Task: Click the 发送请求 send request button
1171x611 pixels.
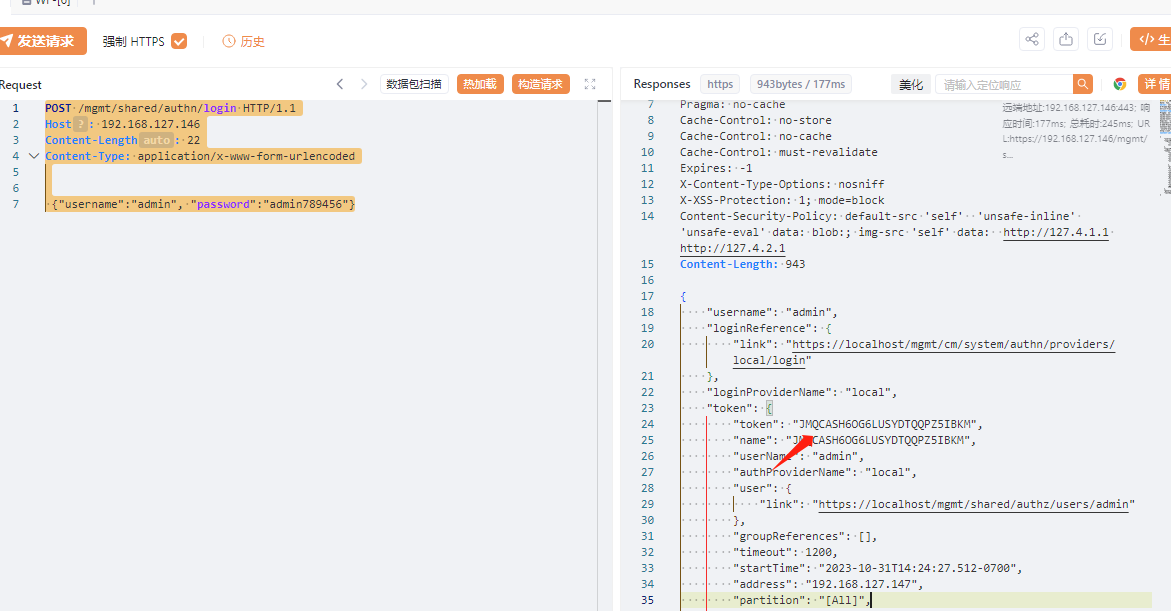Action: pos(40,41)
